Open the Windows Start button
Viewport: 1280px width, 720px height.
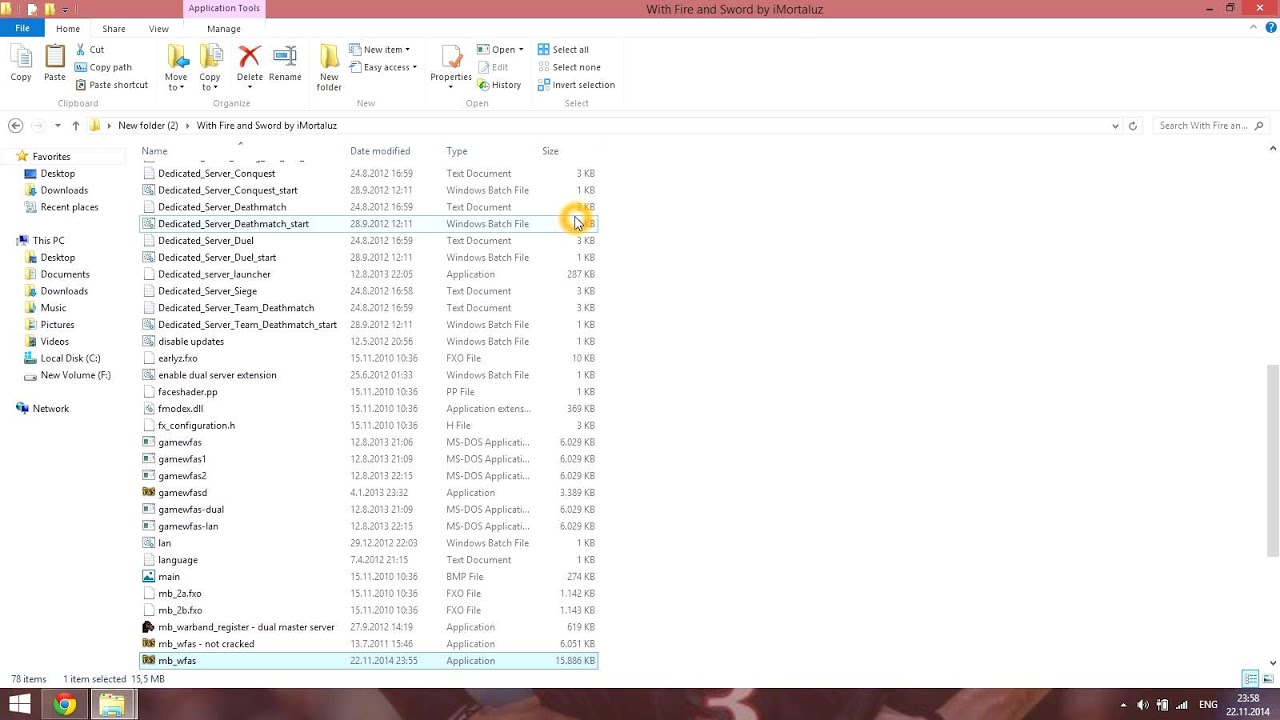coord(19,705)
